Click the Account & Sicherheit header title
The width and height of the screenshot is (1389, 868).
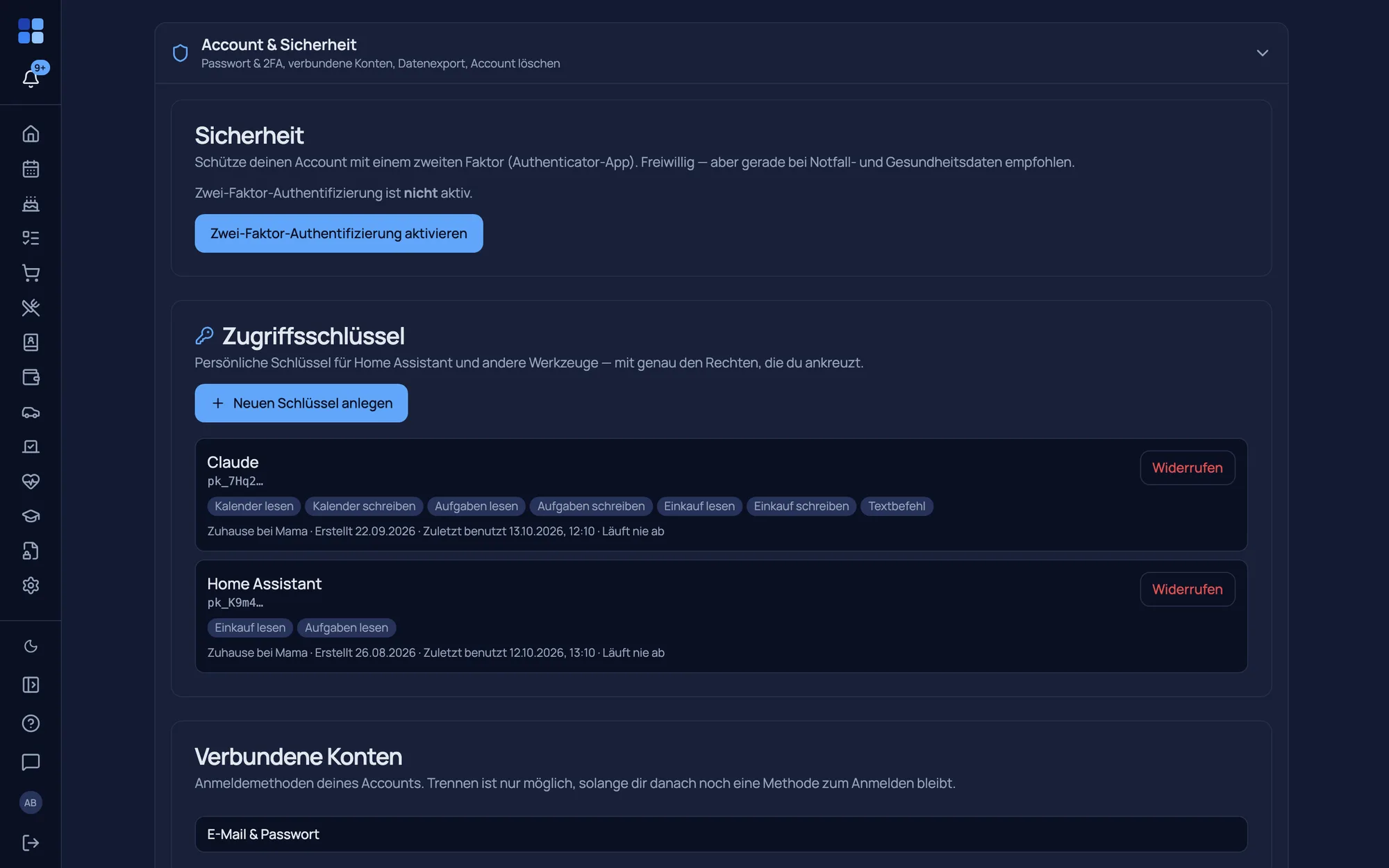(x=278, y=44)
